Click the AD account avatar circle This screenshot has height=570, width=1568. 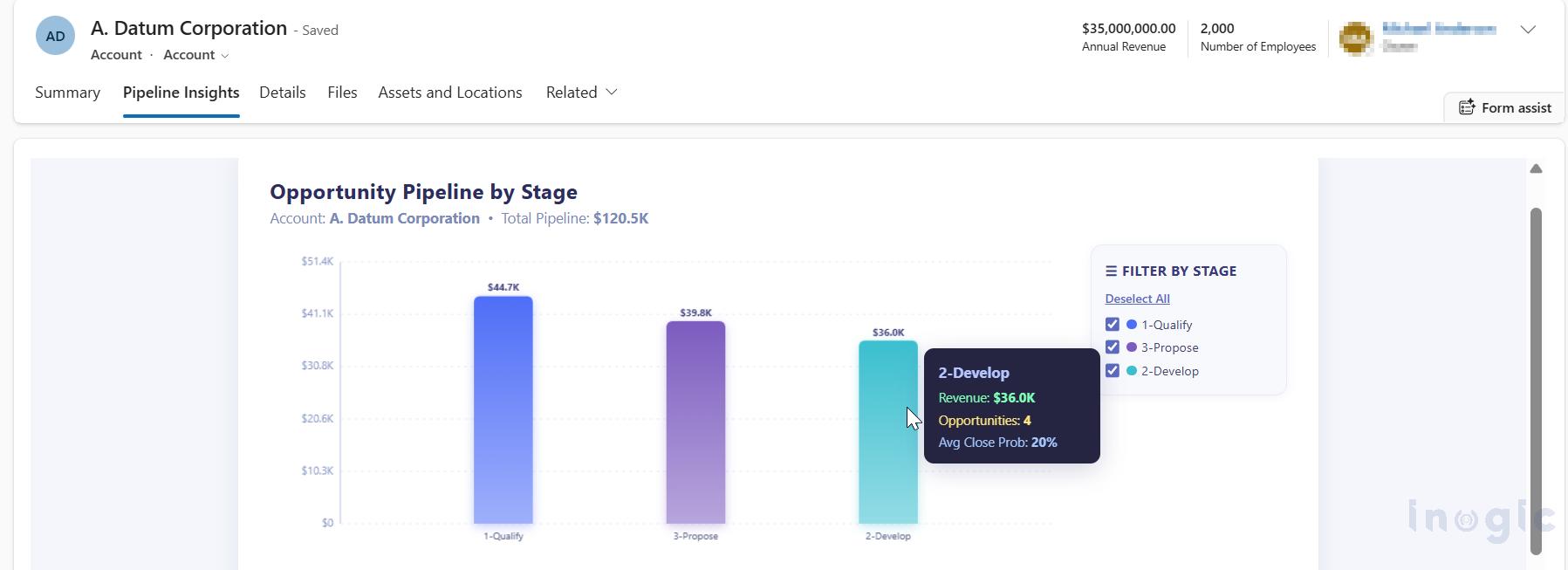coord(55,36)
